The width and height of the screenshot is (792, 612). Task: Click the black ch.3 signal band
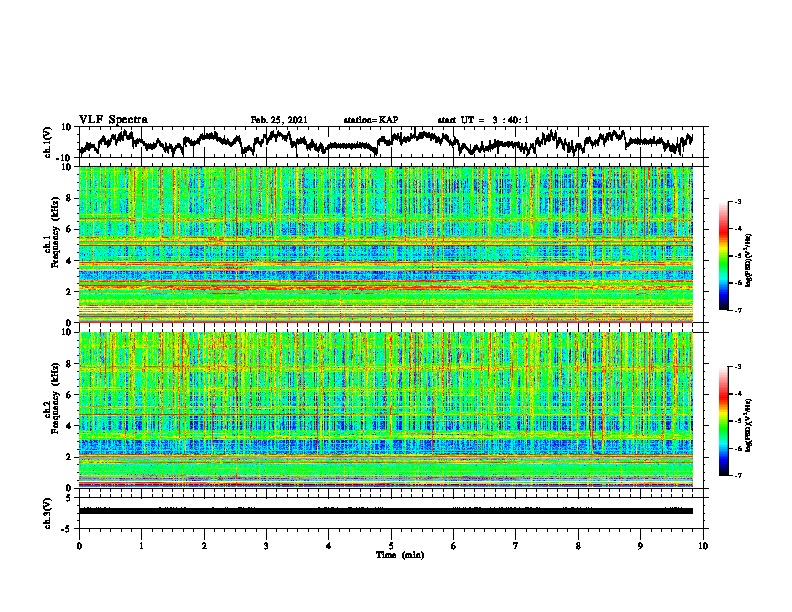[x=386, y=511]
